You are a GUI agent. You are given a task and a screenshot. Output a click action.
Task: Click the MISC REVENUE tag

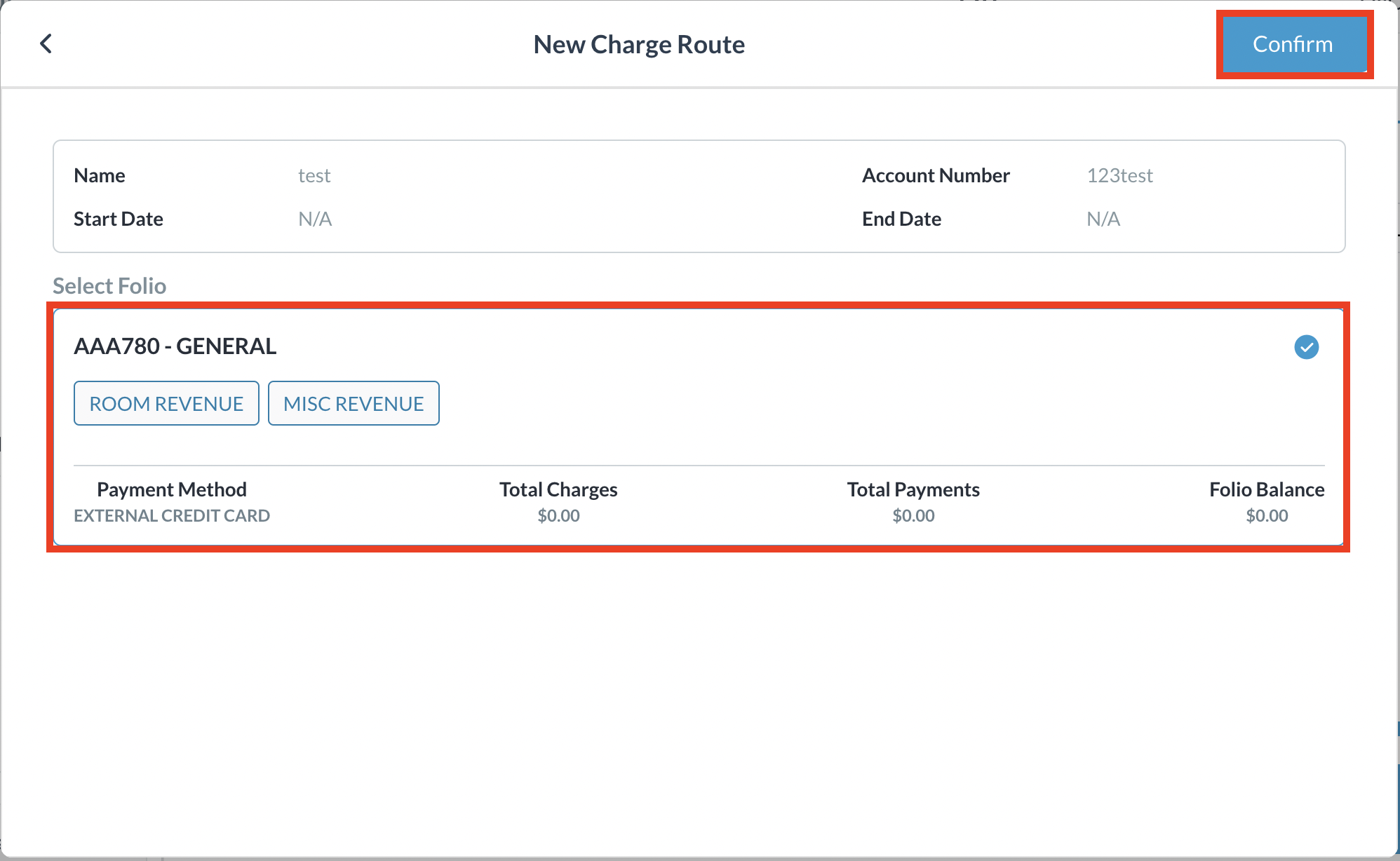pyautogui.click(x=354, y=404)
